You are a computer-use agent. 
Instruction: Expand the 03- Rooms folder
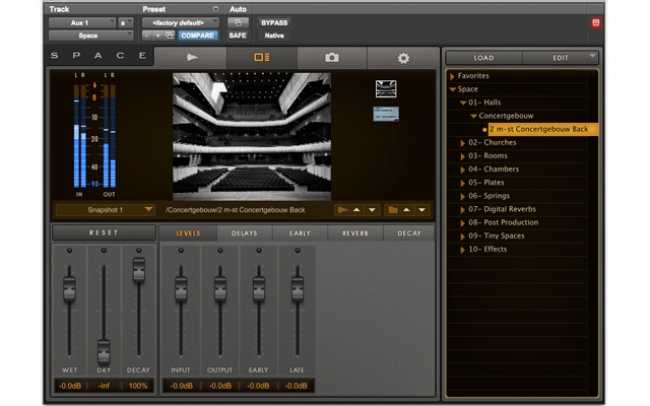coord(463,156)
